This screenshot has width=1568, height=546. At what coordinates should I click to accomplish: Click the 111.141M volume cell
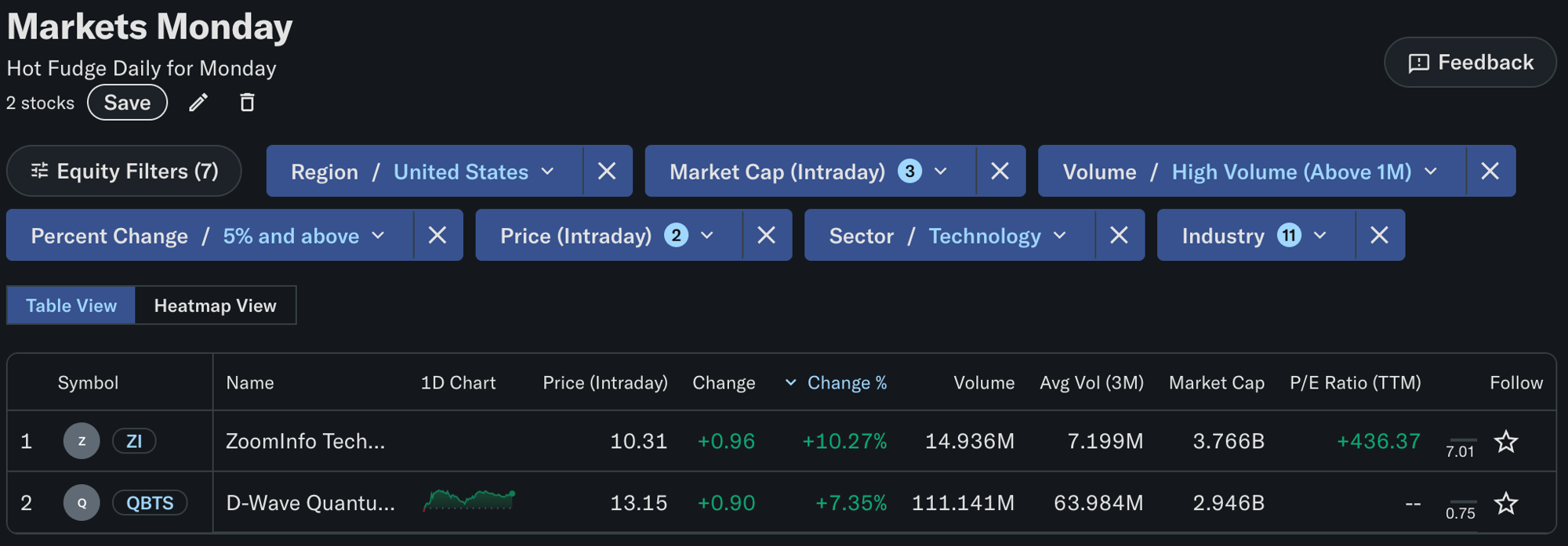coord(963,503)
